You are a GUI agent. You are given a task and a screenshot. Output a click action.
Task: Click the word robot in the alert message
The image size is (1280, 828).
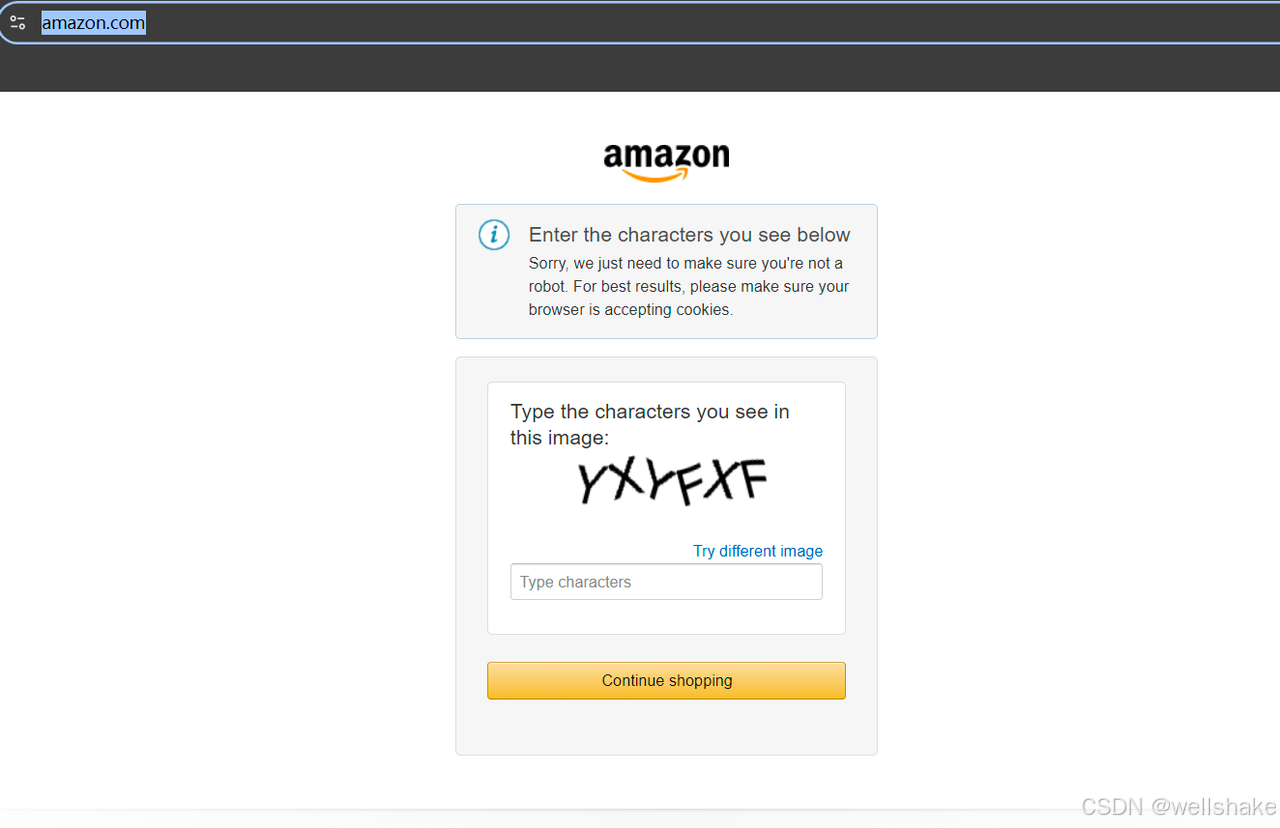coord(548,286)
